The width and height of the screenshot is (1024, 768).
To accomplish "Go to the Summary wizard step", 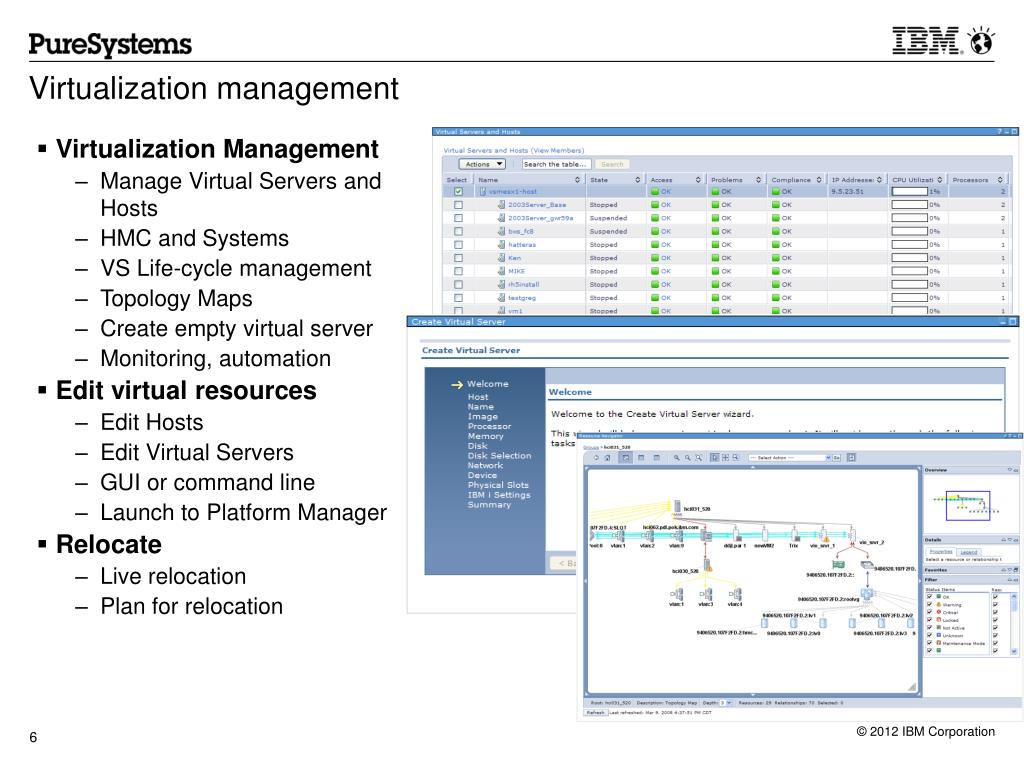I will click(489, 505).
